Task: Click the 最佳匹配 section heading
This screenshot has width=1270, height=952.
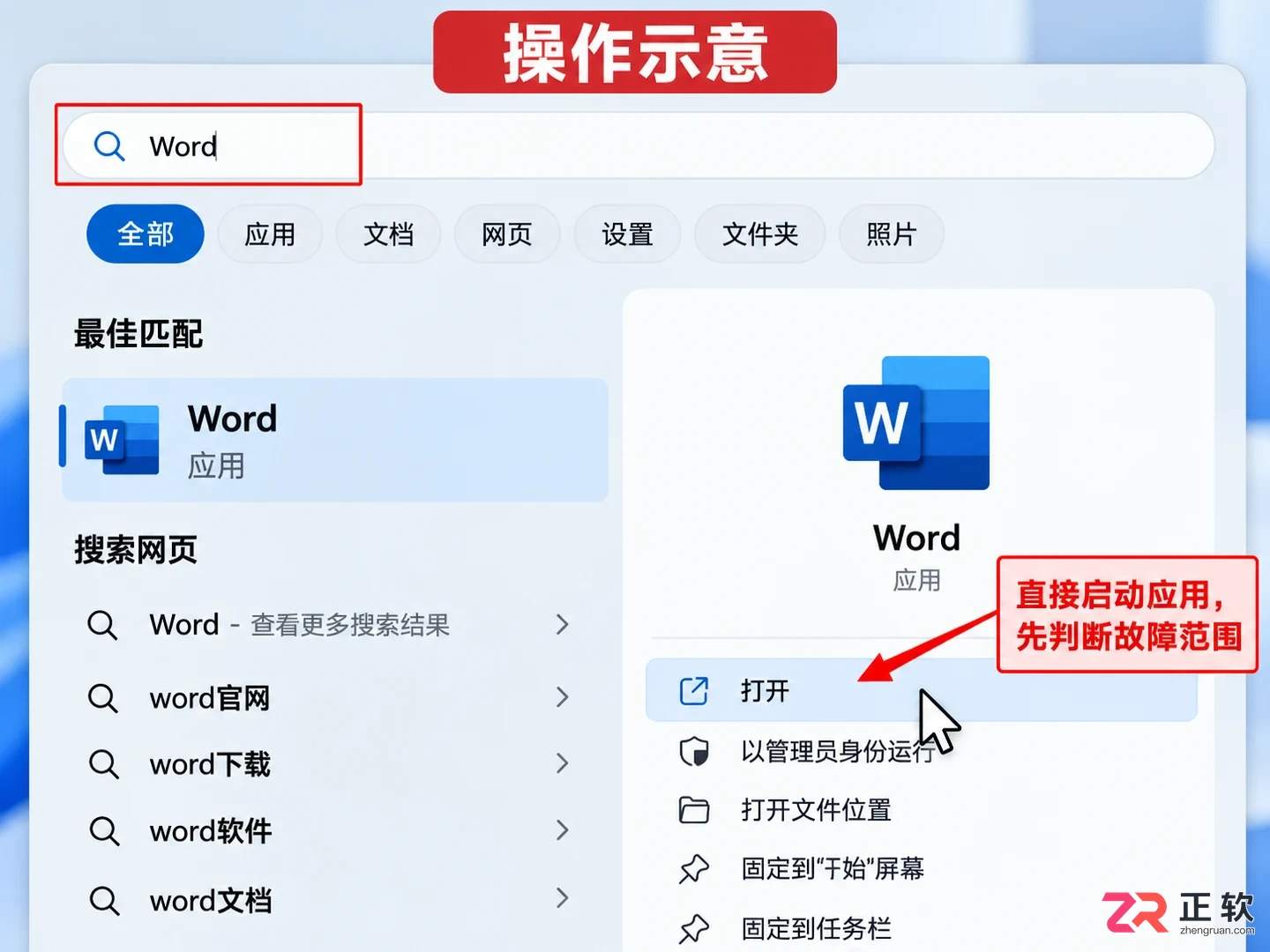Action: (x=138, y=334)
